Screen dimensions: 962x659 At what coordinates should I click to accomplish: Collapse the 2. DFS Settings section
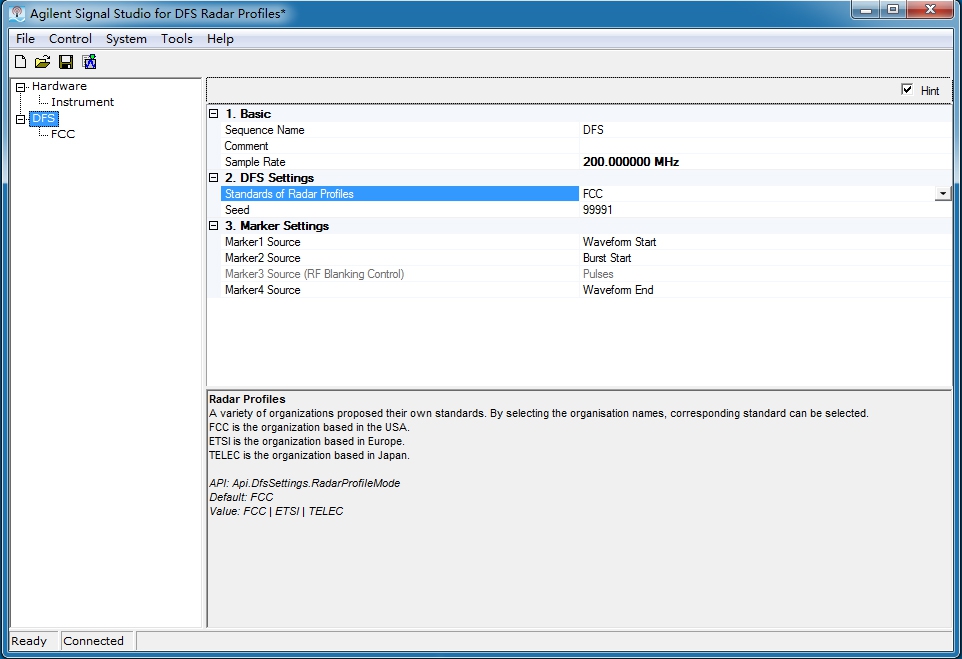(214, 177)
